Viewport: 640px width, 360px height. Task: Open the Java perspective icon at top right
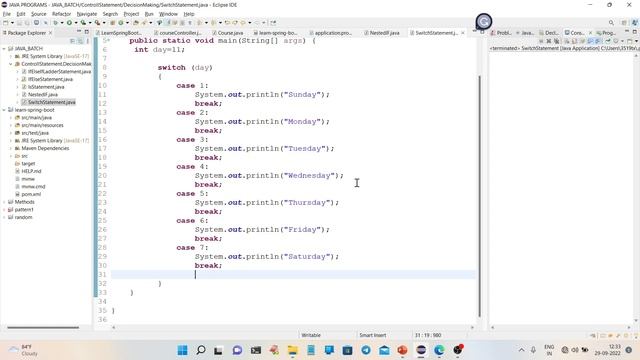tap(634, 23)
